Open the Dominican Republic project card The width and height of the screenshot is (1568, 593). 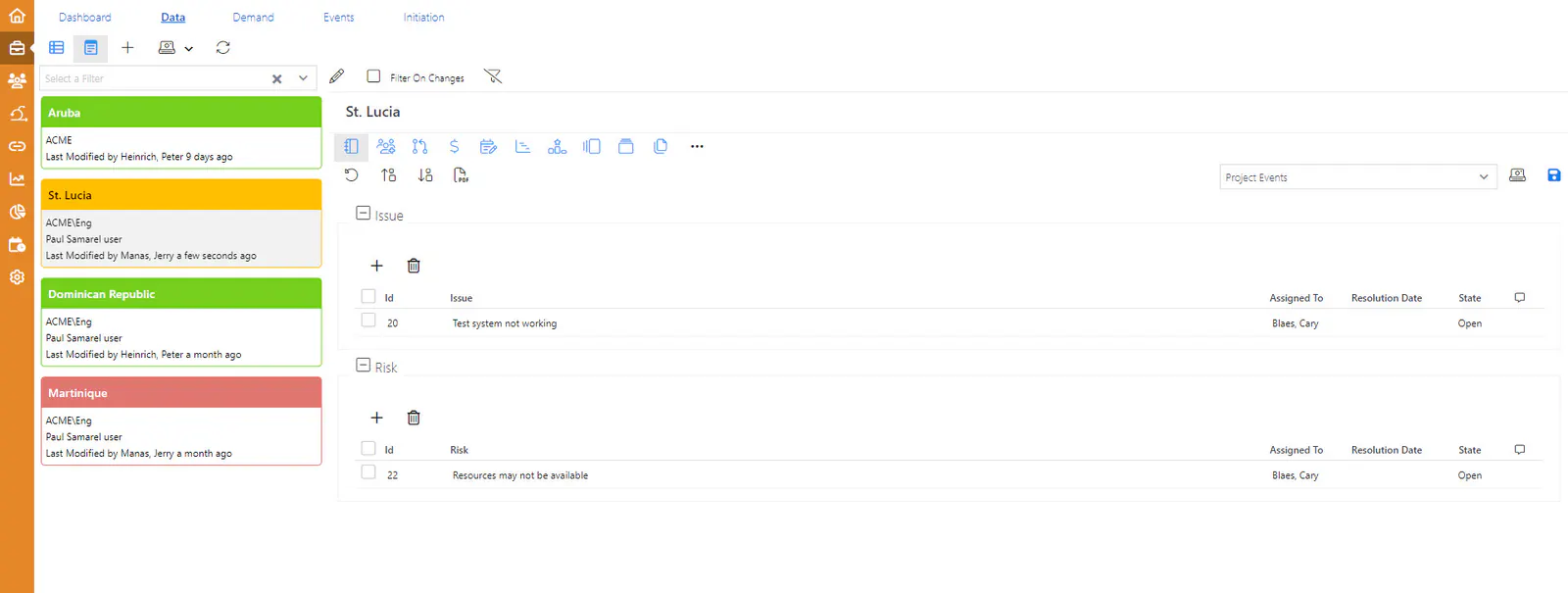pyautogui.click(x=181, y=321)
